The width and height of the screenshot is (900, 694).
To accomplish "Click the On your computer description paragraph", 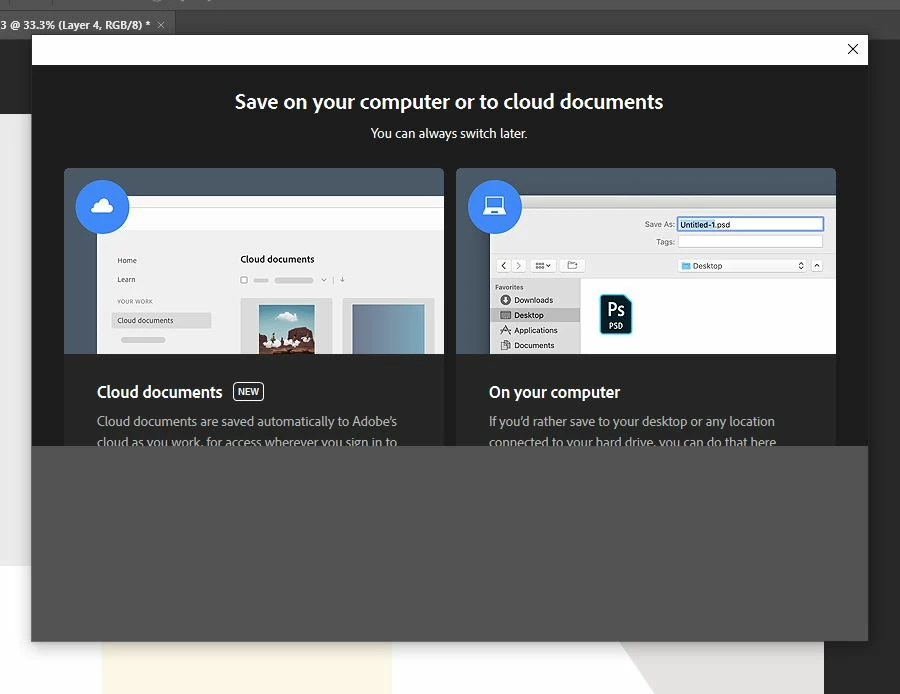I will pos(632,431).
